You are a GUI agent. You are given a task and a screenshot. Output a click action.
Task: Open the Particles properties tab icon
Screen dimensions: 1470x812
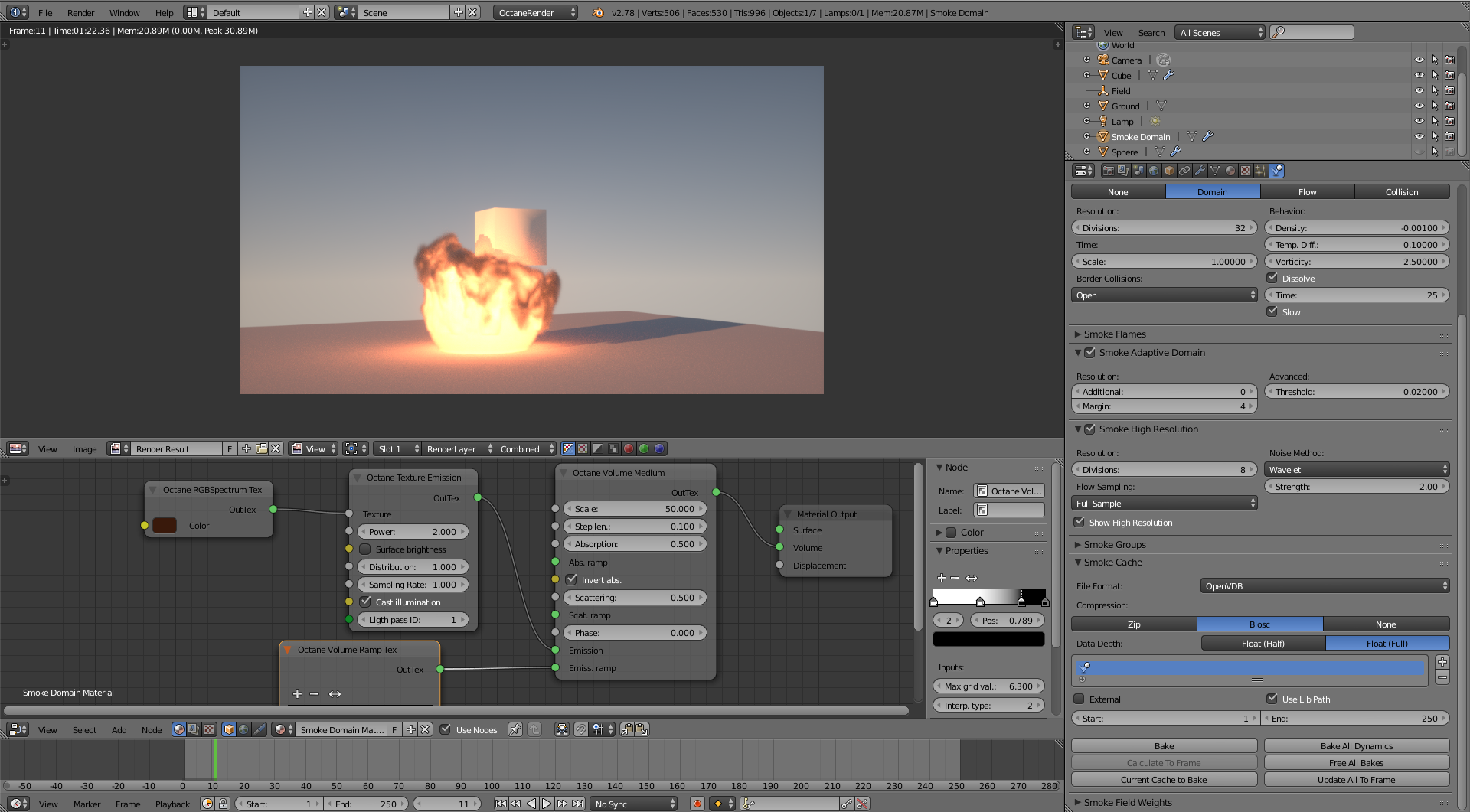point(1261,171)
